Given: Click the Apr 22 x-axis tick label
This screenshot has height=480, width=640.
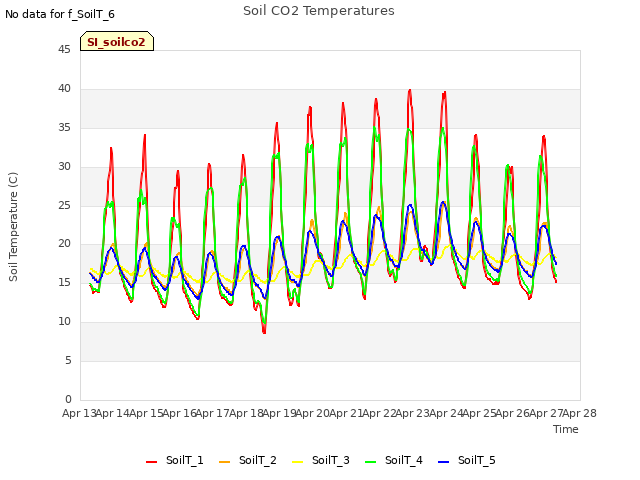Looking at the screenshot, I should [x=379, y=413].
